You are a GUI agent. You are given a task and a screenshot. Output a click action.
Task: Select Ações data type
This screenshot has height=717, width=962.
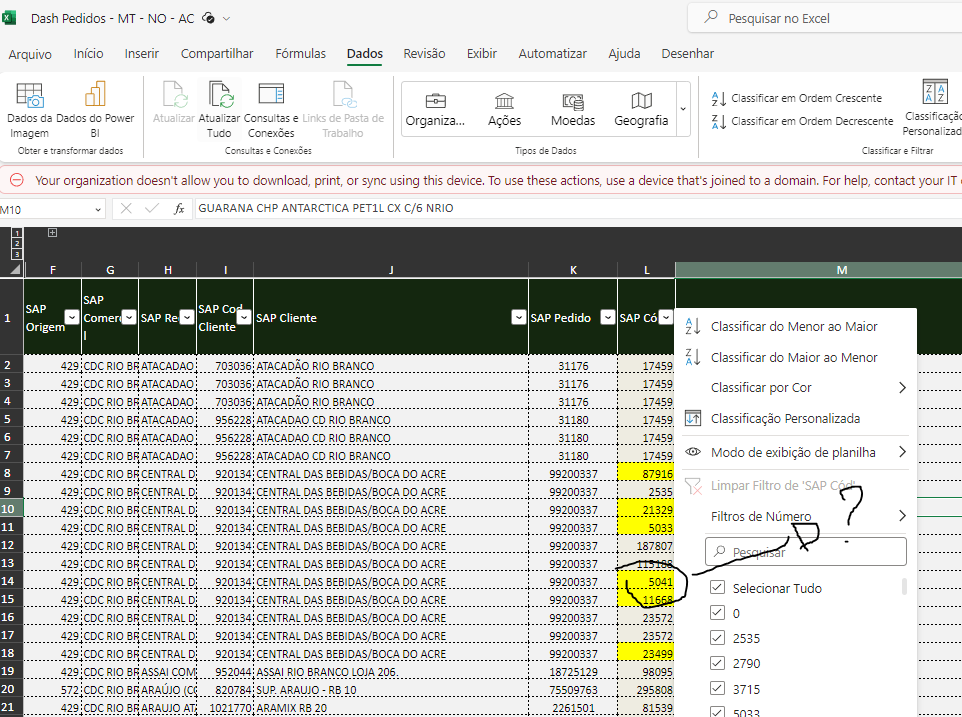[504, 109]
